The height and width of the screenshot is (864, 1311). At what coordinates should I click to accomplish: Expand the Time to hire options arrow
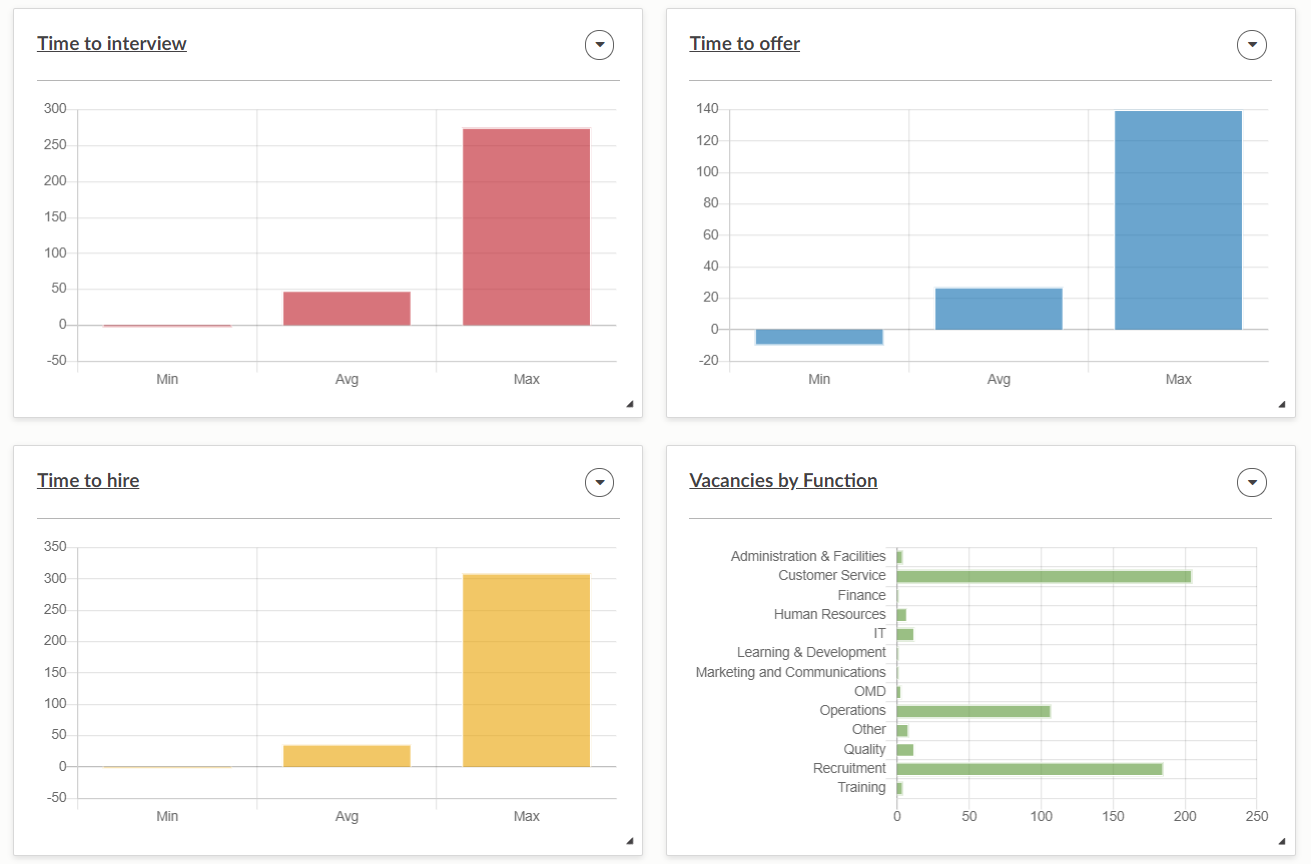(x=599, y=483)
